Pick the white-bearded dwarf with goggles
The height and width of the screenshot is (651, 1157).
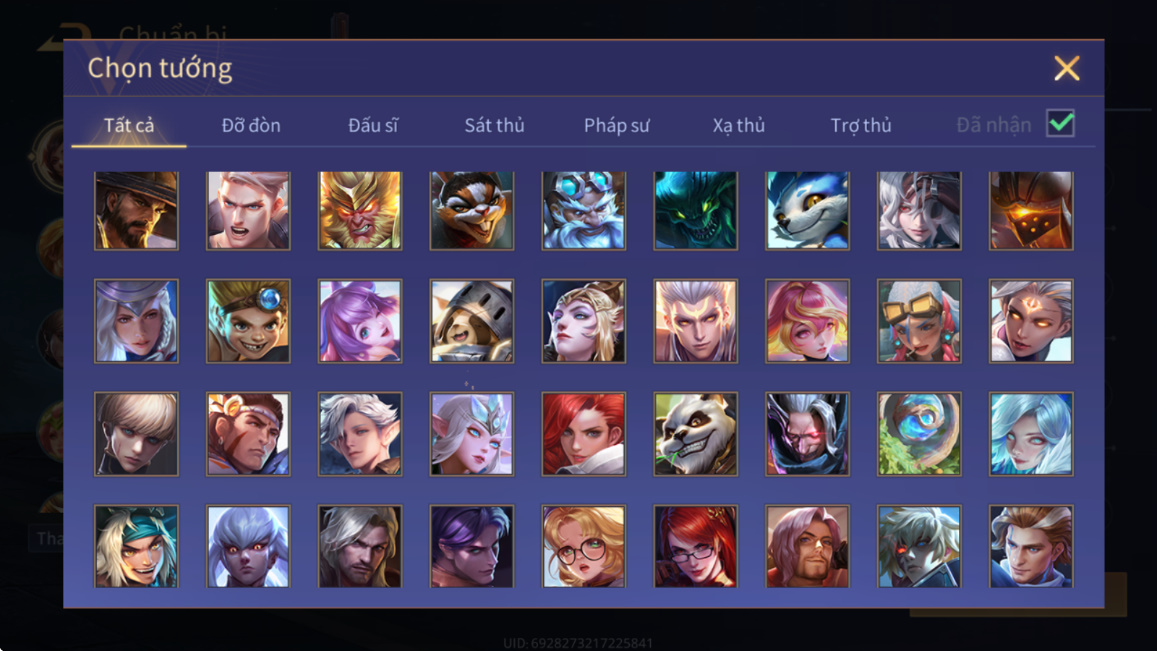tap(584, 210)
